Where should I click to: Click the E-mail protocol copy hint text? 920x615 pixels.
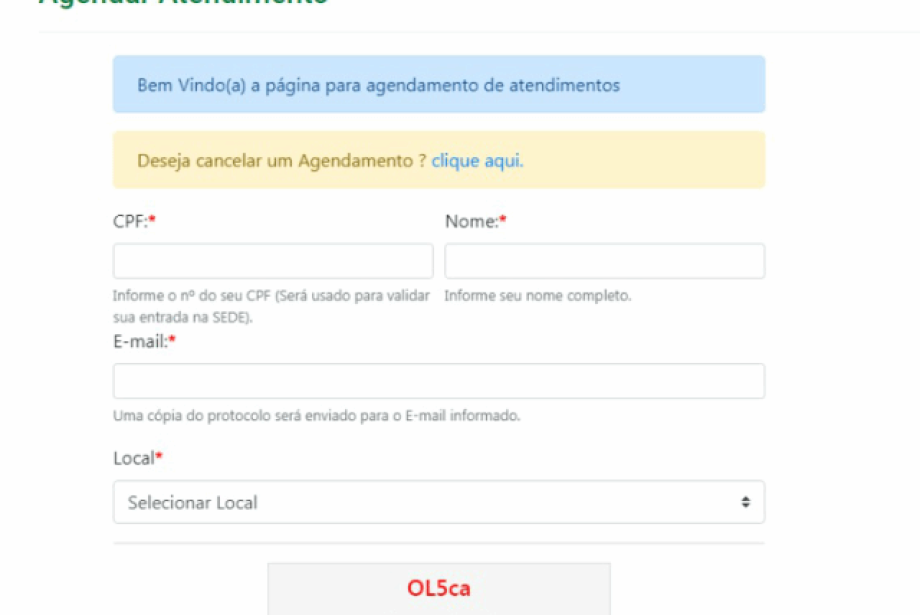tap(316, 415)
